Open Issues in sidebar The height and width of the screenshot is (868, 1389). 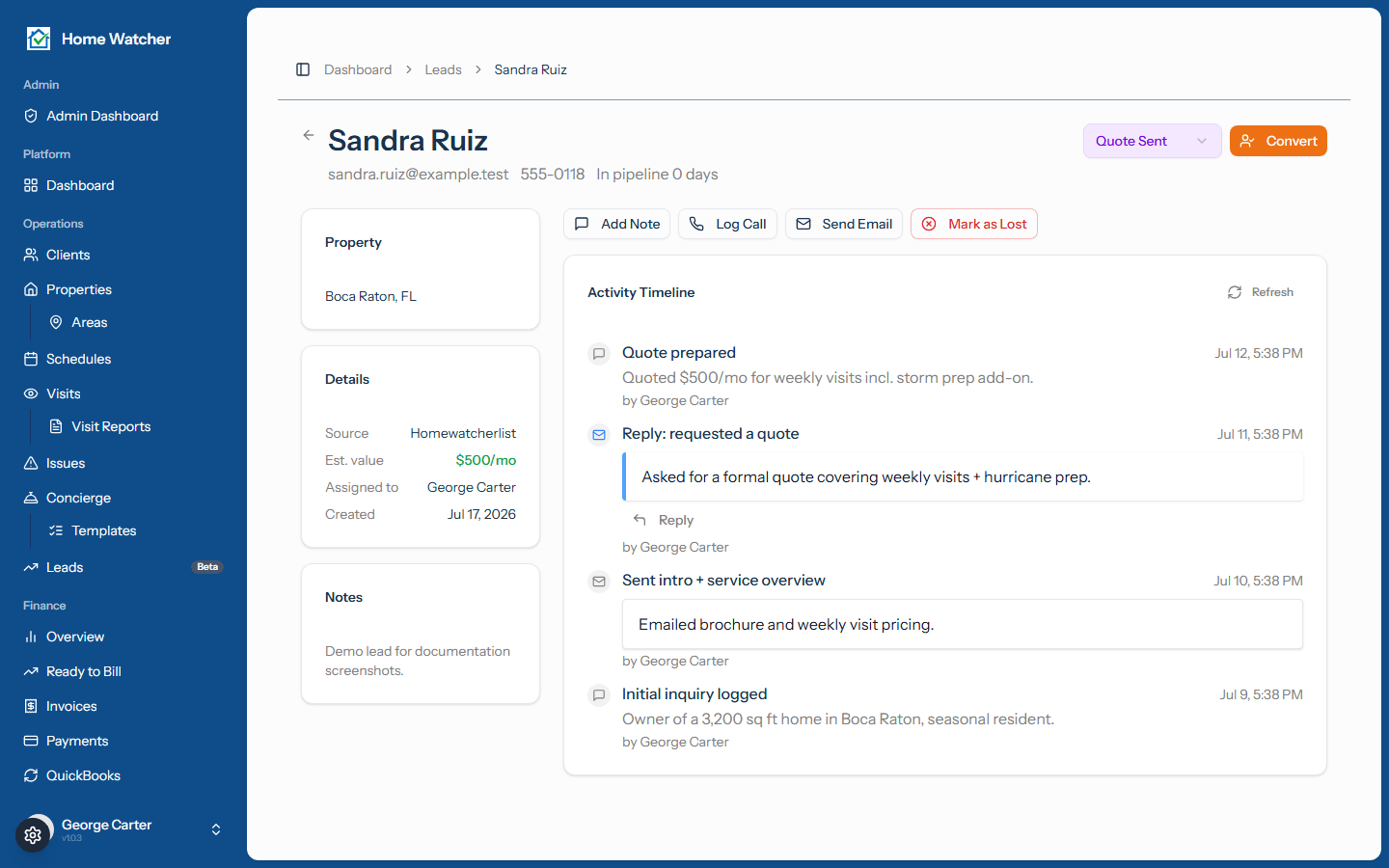point(123,463)
